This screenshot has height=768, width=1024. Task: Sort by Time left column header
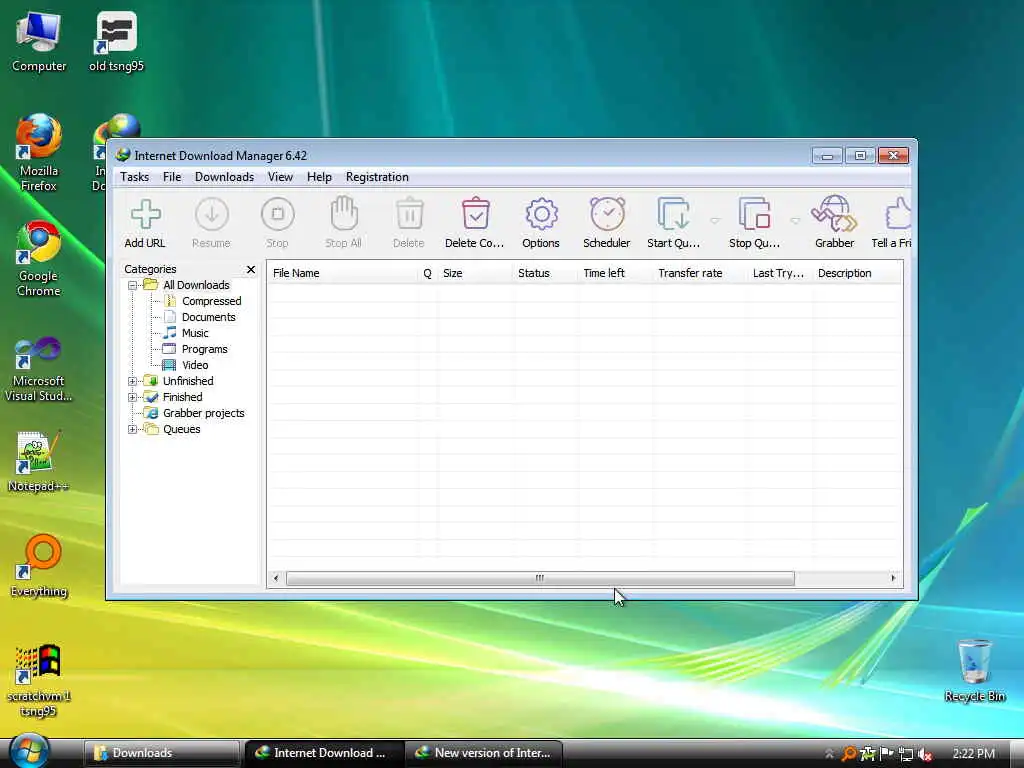pyautogui.click(x=615, y=273)
